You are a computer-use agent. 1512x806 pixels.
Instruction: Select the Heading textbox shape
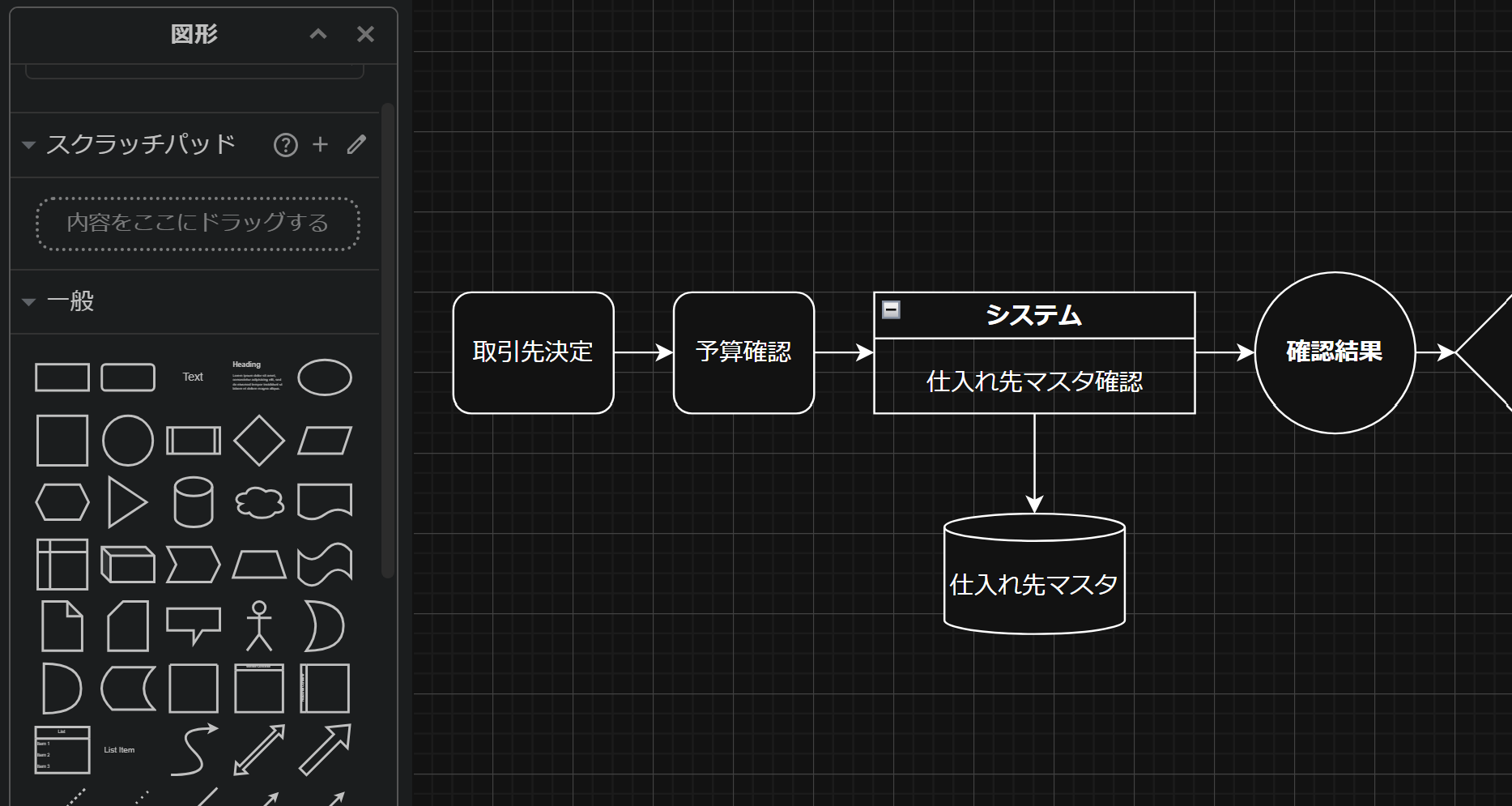coord(258,377)
